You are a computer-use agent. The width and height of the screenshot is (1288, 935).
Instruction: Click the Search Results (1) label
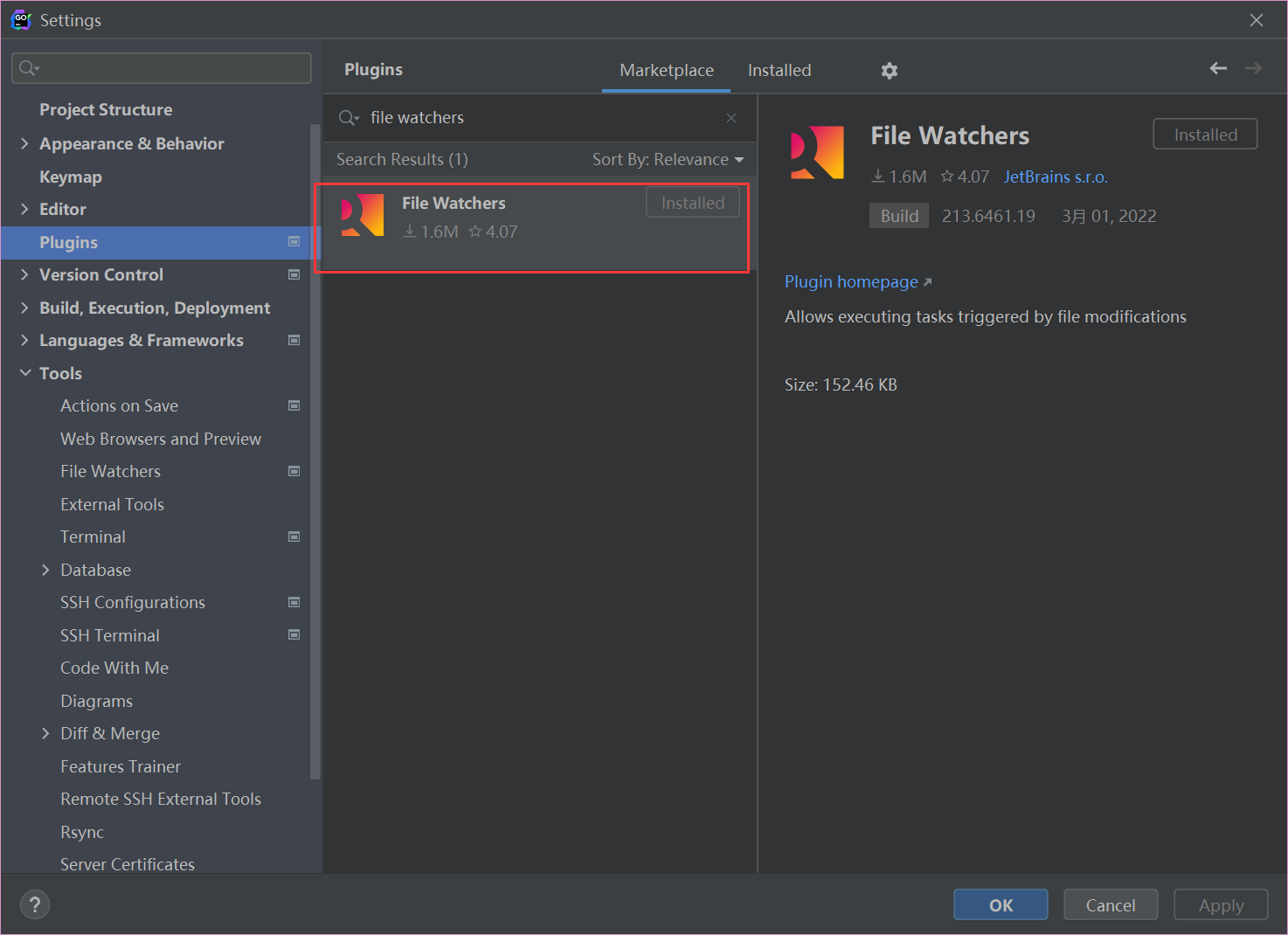[x=402, y=160]
